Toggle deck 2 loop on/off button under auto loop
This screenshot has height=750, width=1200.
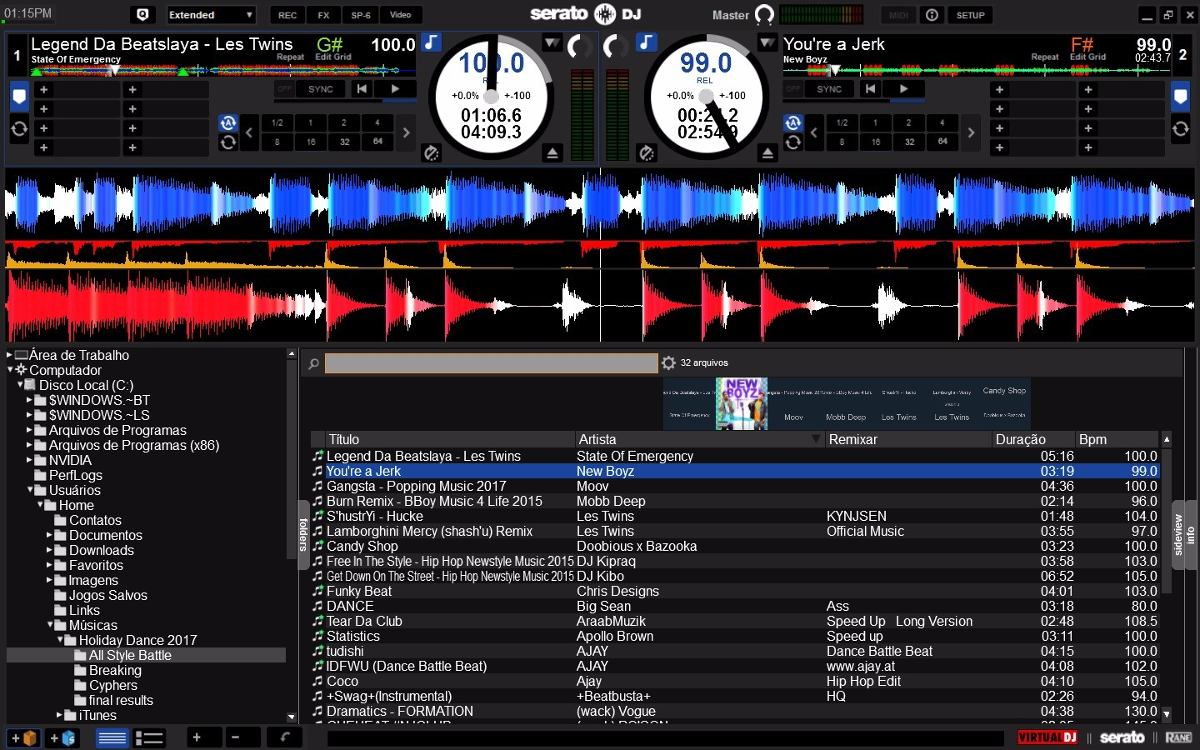(794, 142)
